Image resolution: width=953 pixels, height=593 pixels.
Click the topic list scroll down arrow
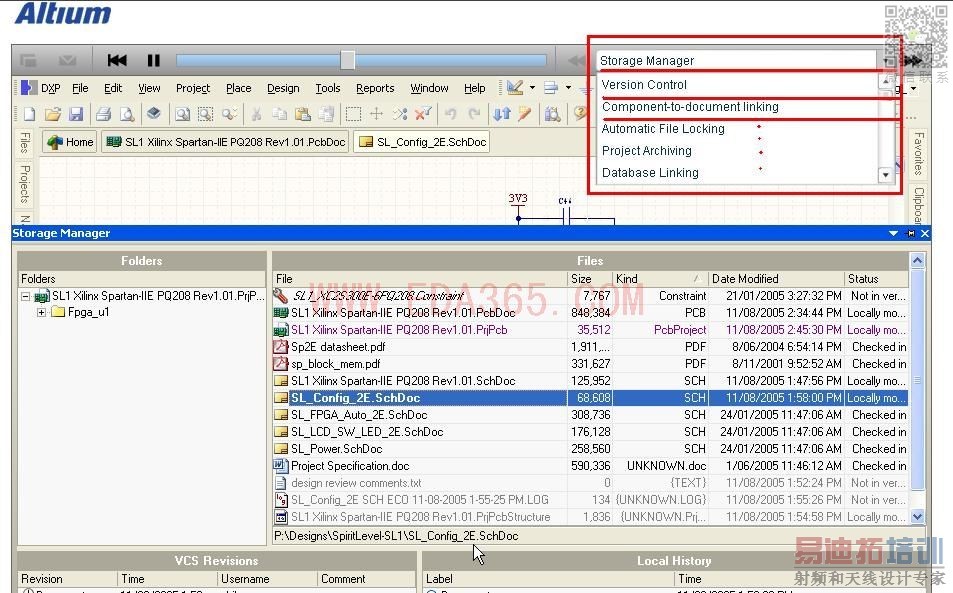tap(886, 175)
